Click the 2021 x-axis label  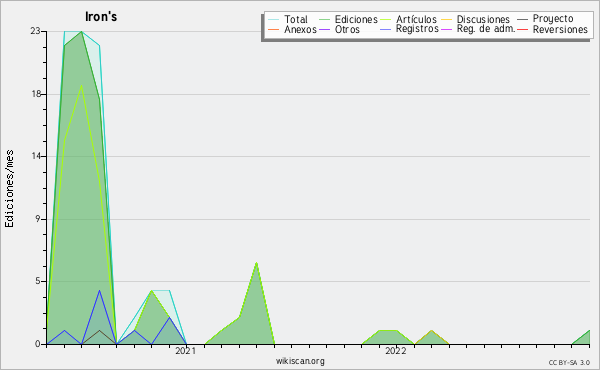coord(185,350)
